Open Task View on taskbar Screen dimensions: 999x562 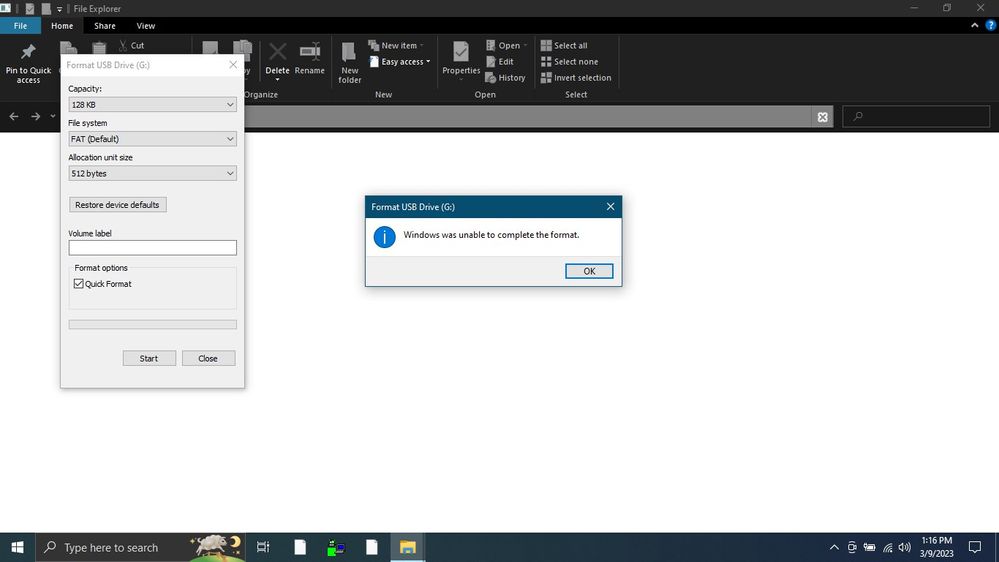click(x=262, y=547)
